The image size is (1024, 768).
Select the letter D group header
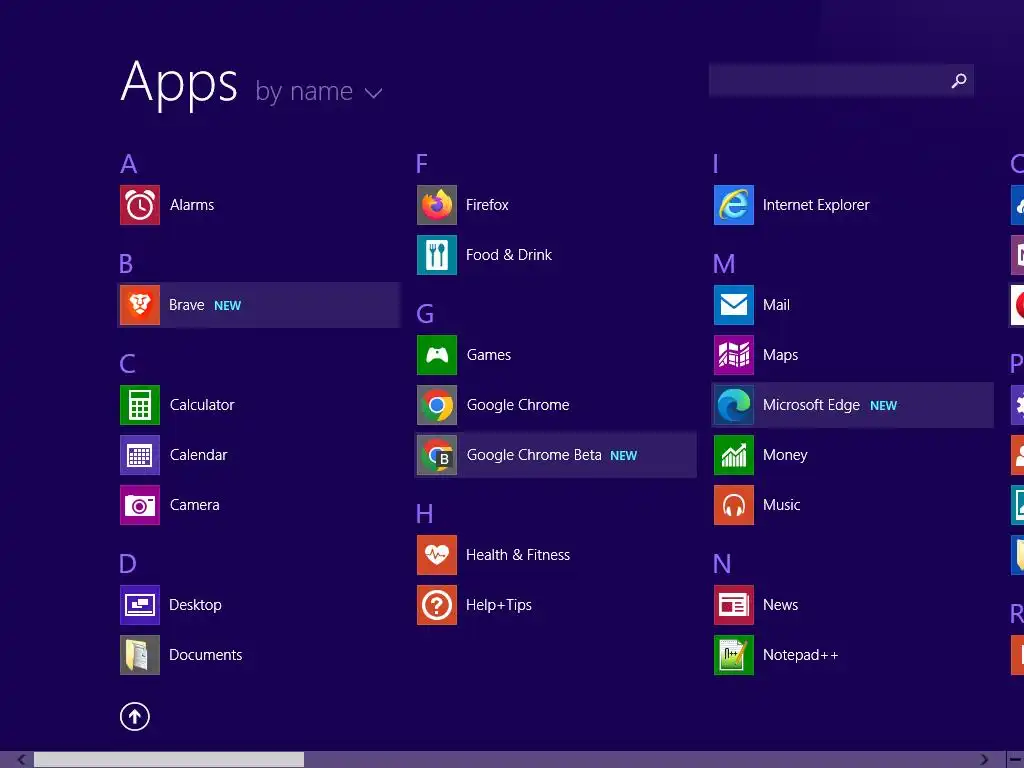tap(128, 564)
